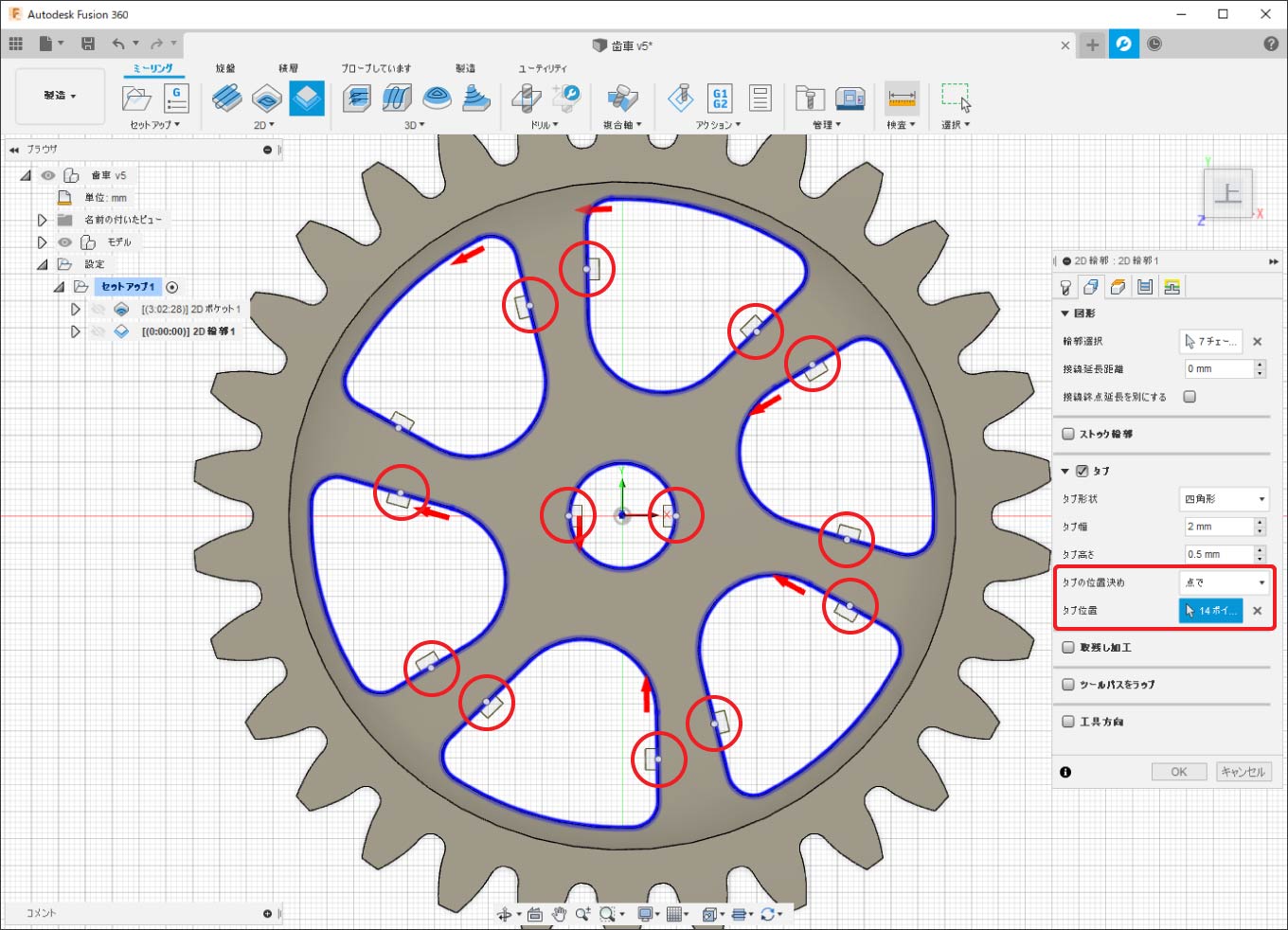Select the Measure ruler icon
This screenshot has height=930, width=1288.
click(x=902, y=98)
